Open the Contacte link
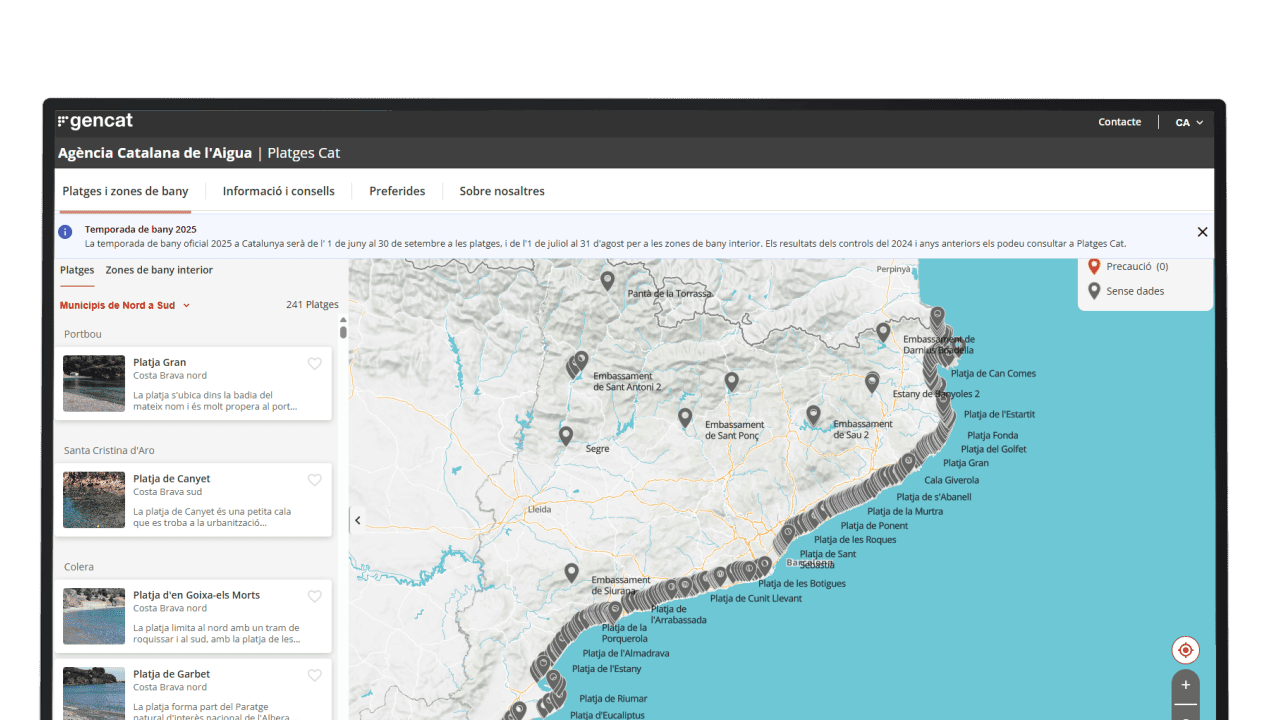 tap(1119, 122)
